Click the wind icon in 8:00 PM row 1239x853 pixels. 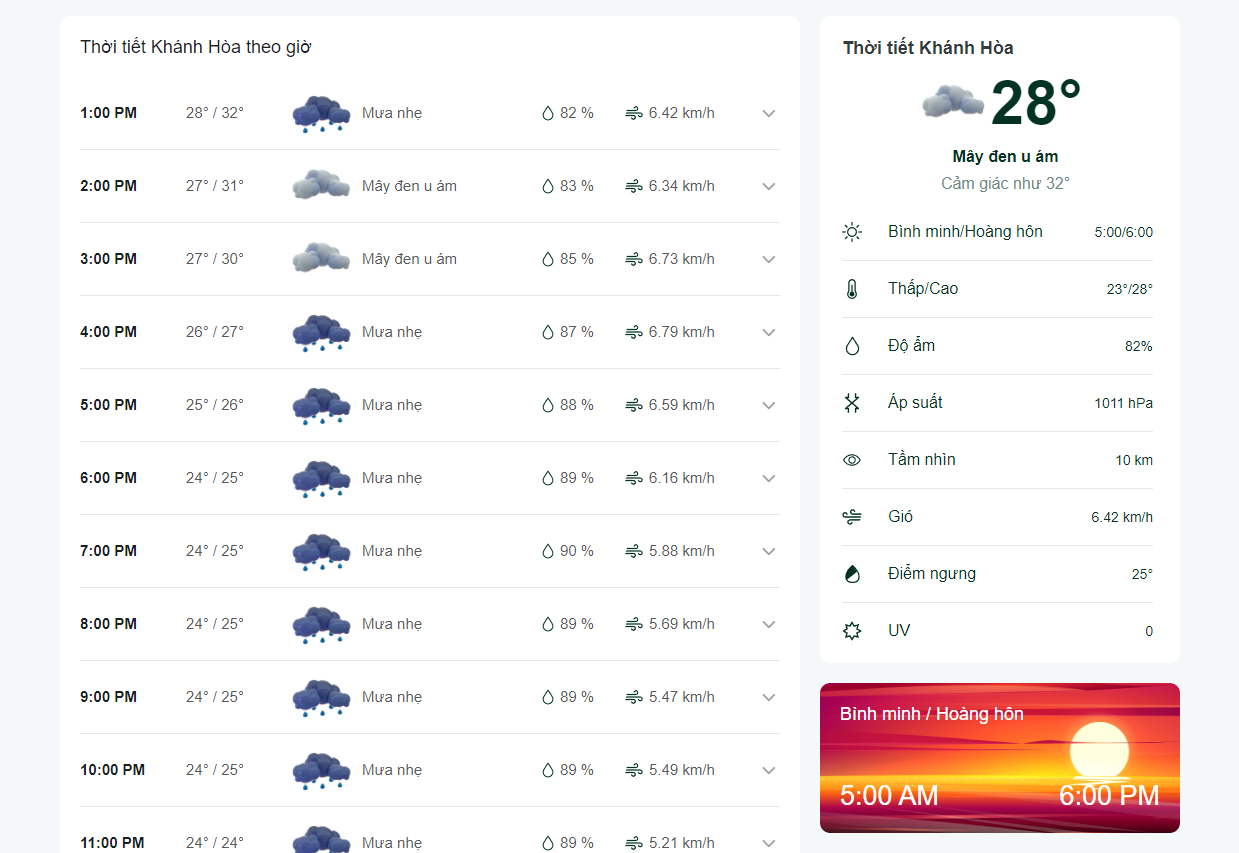click(x=633, y=624)
